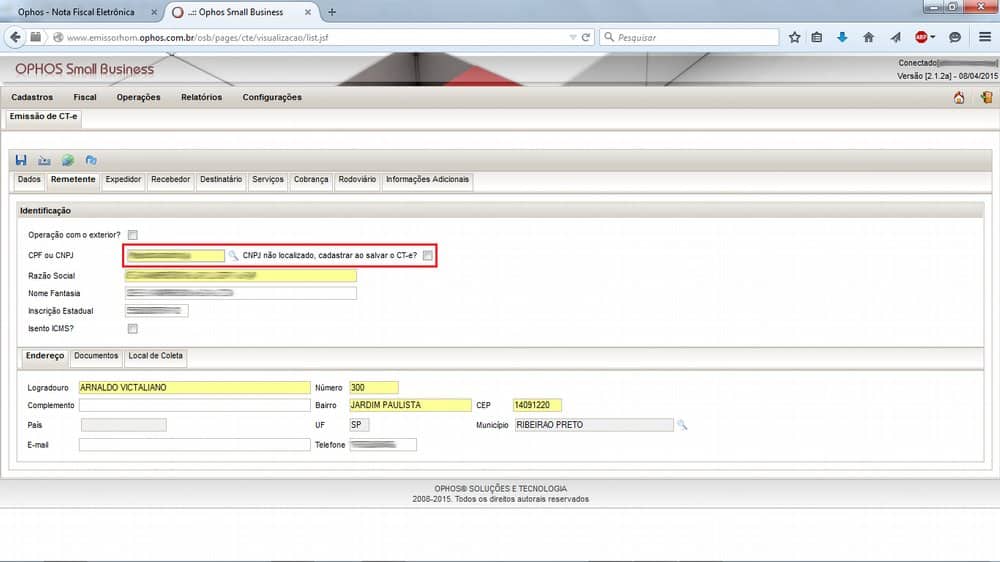Click the browser address bar URL

[198, 38]
